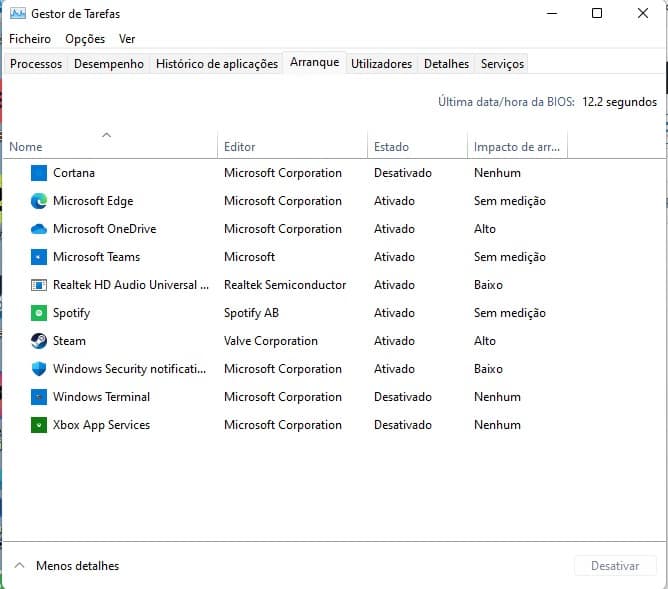Switch to the Processos tab
Image resolution: width=668 pixels, height=589 pixels.
[36, 64]
